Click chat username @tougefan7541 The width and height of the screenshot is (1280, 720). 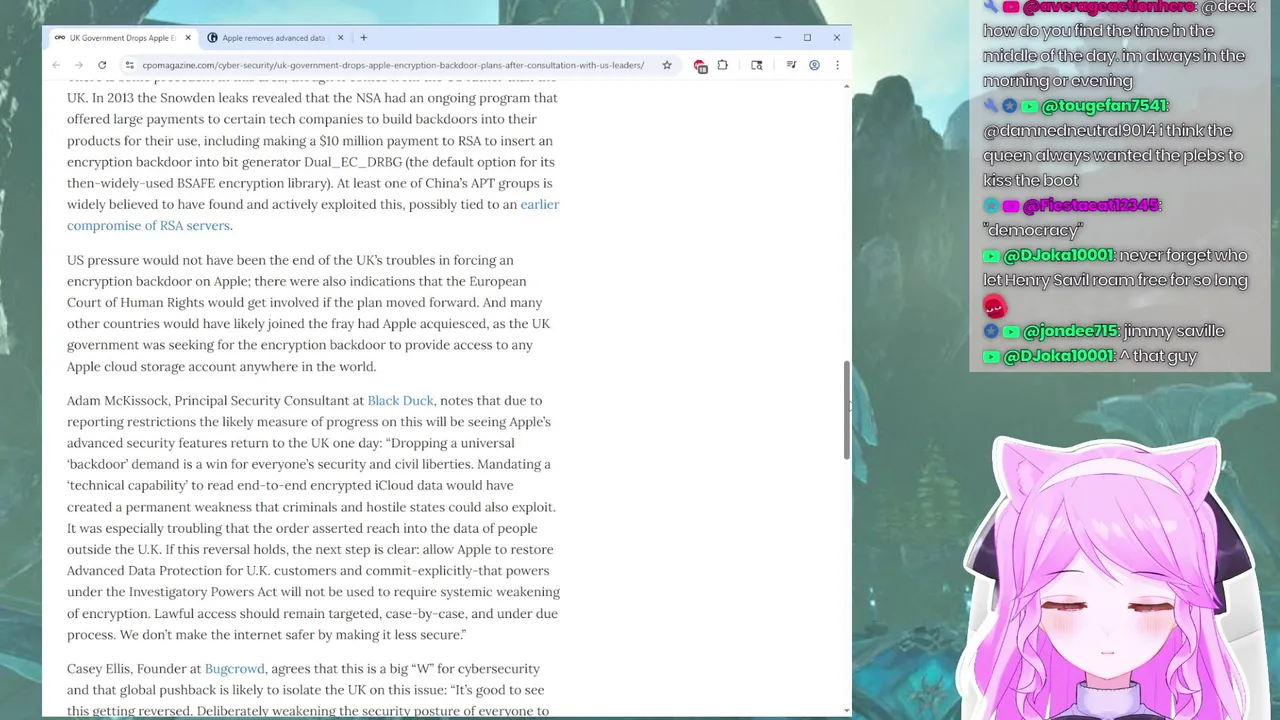point(1103,105)
